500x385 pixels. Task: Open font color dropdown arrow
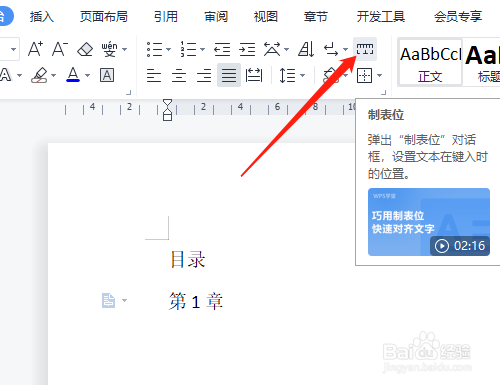click(x=87, y=75)
